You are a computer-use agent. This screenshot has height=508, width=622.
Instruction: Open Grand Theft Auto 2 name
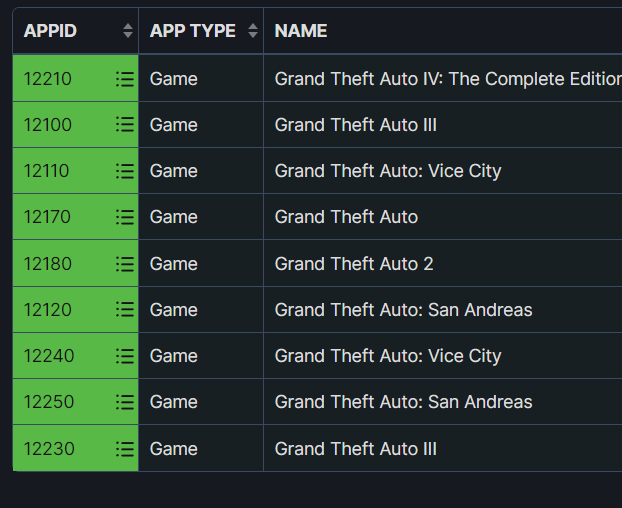coord(354,264)
